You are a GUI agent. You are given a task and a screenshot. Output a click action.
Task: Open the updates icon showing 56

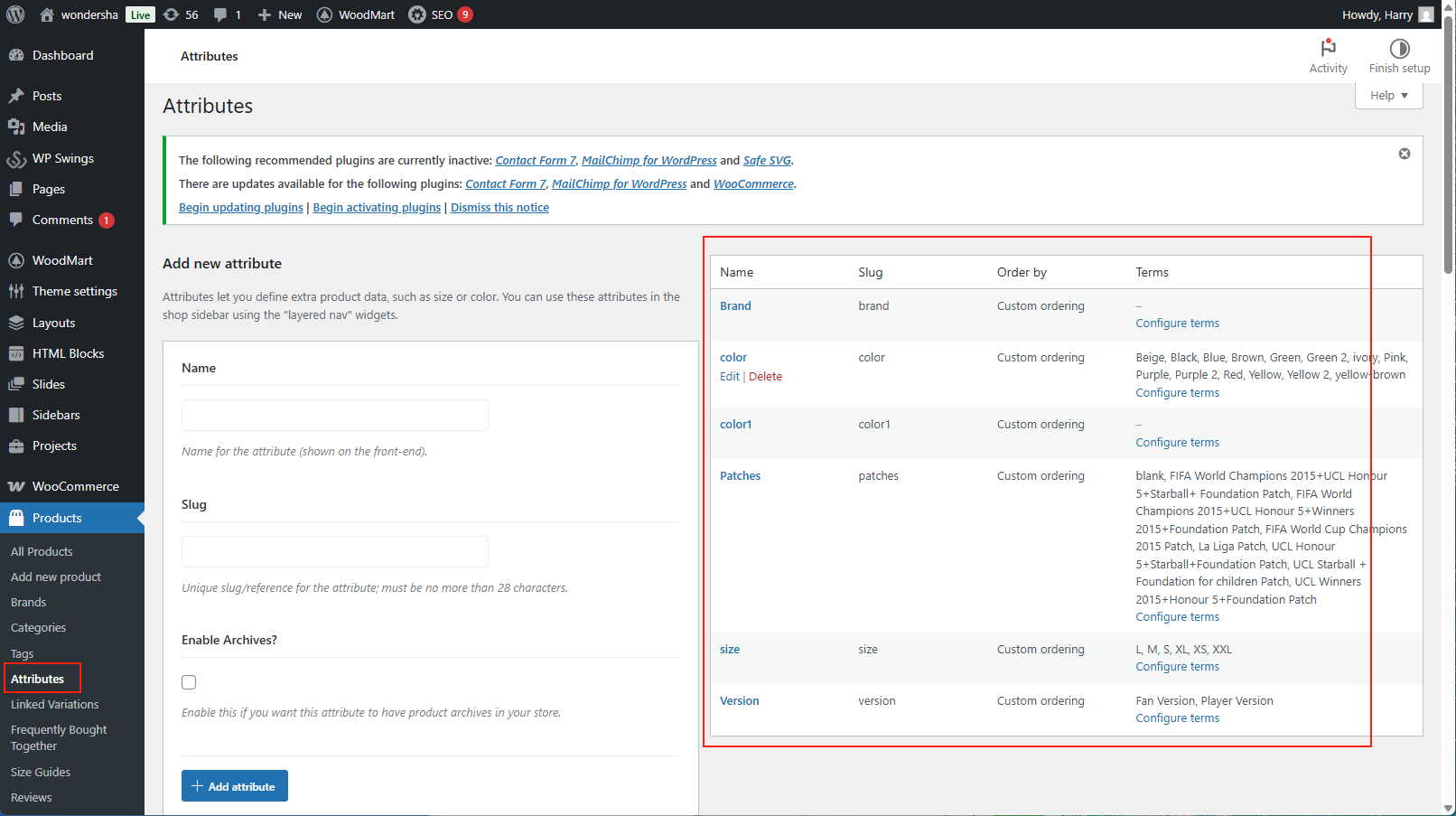pos(172,14)
